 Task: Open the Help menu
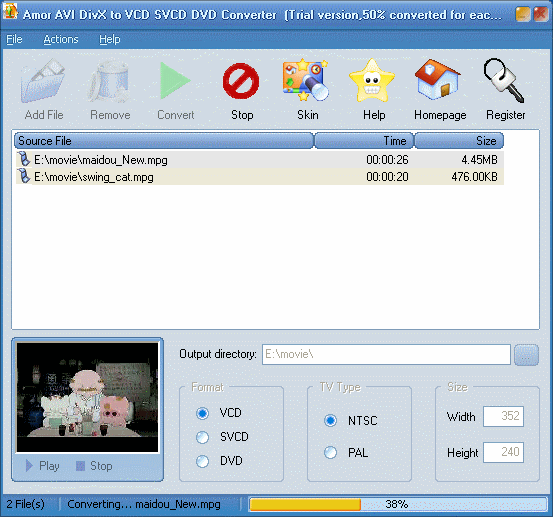[110, 39]
